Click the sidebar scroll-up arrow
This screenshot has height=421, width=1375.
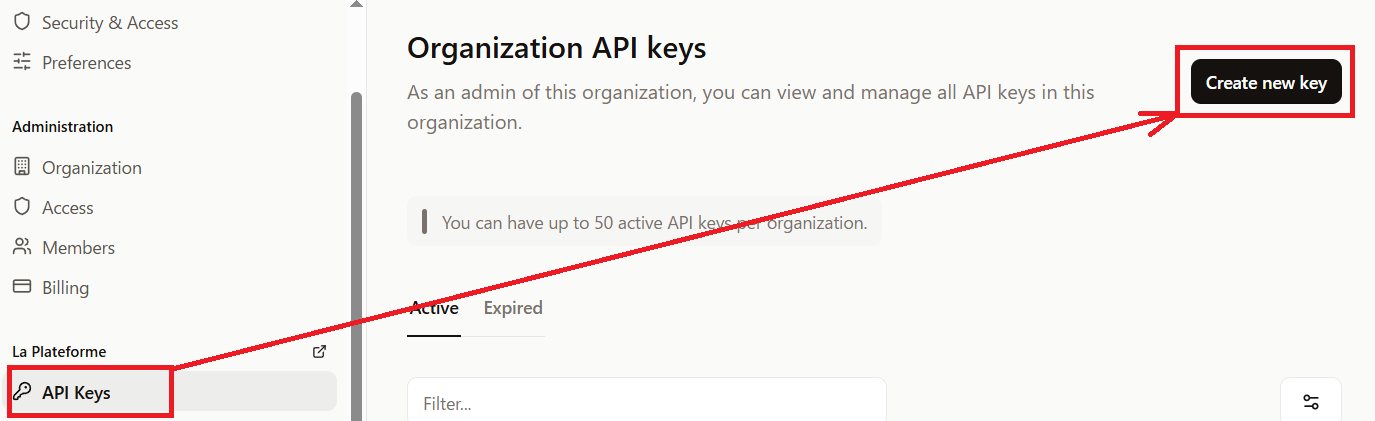pos(356,4)
